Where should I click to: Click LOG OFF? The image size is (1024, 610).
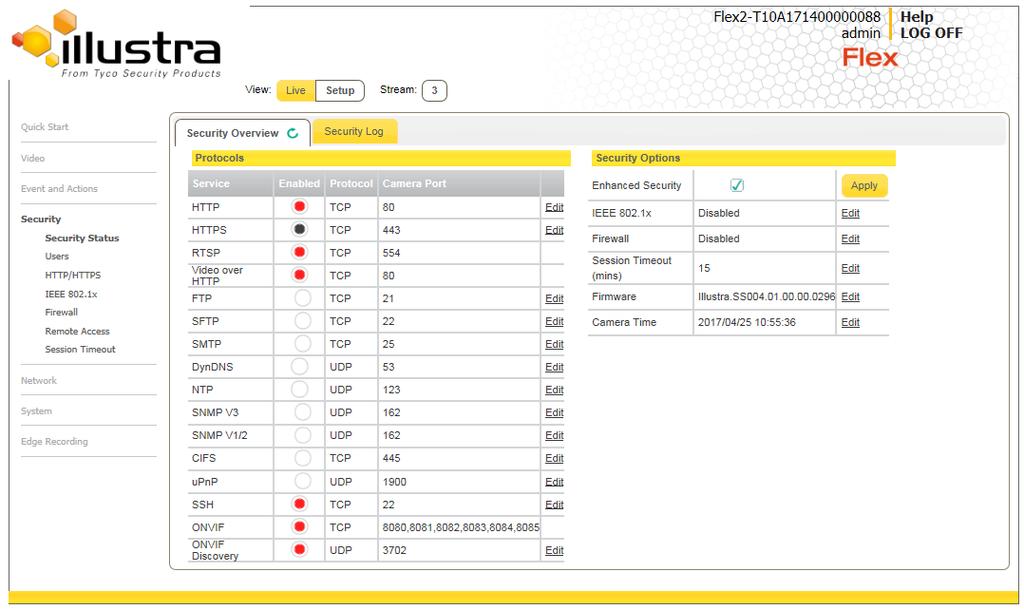pos(931,33)
